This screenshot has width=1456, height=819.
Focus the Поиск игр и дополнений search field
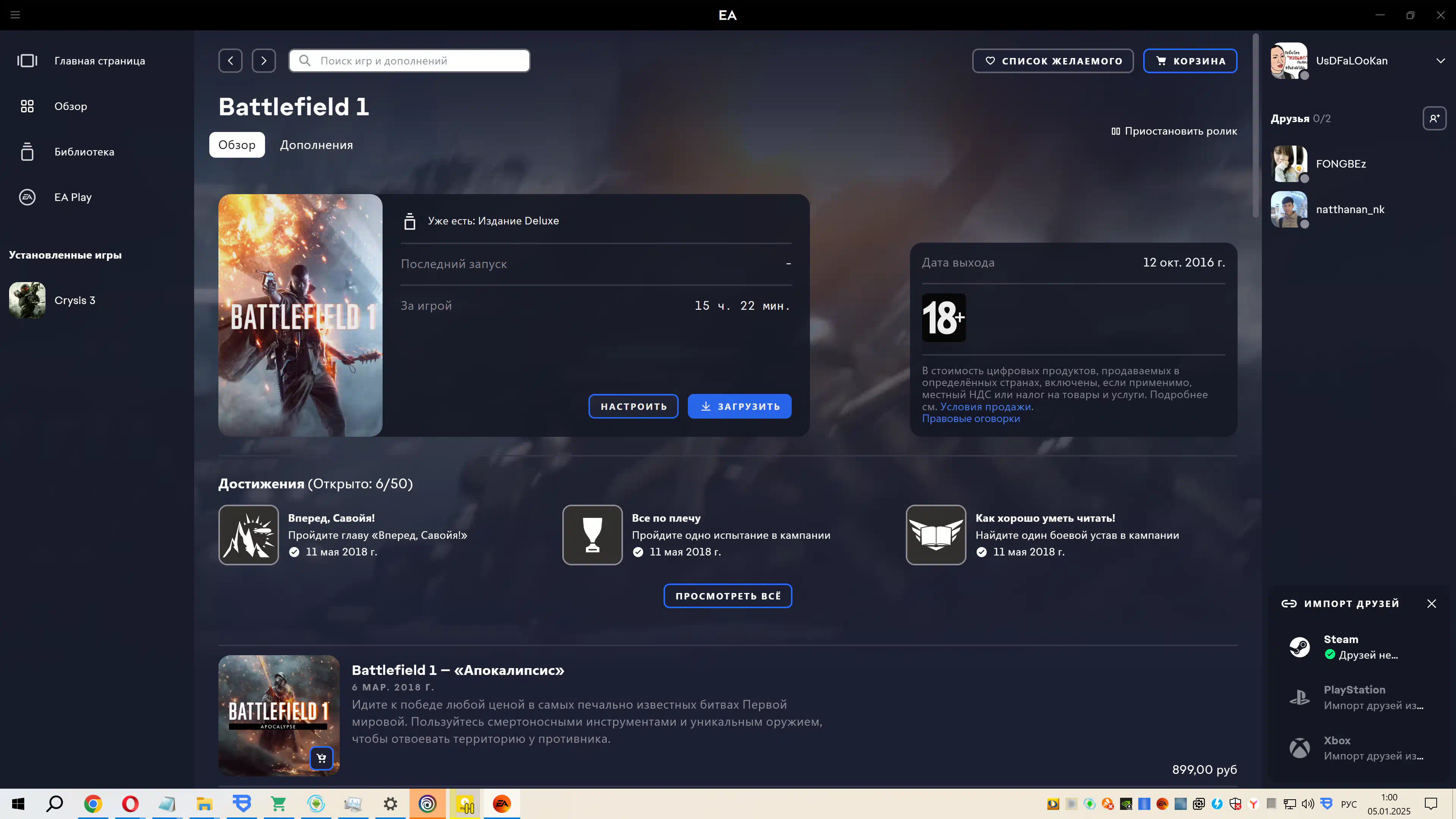[x=409, y=61]
